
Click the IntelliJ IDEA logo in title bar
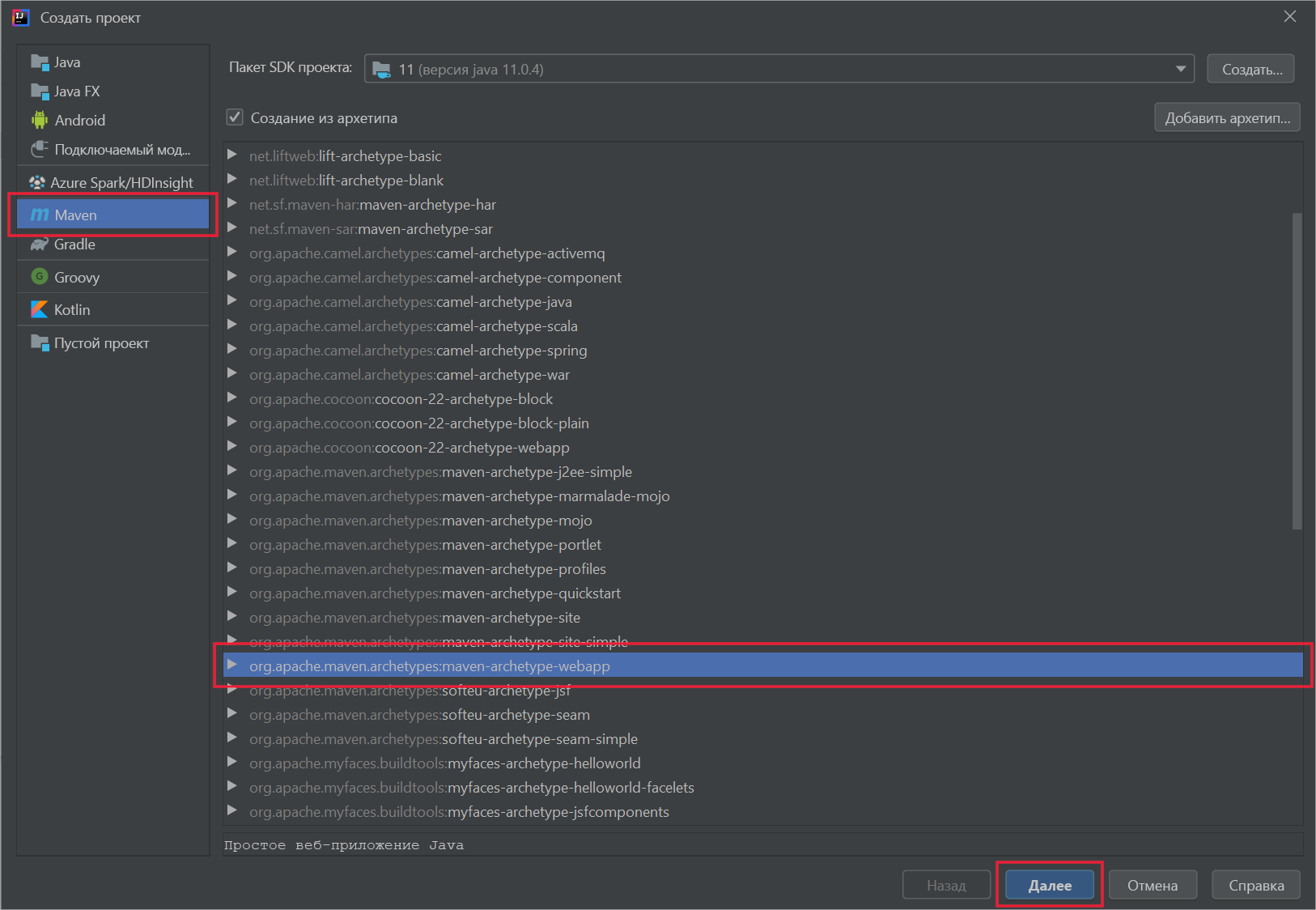pyautogui.click(x=20, y=17)
